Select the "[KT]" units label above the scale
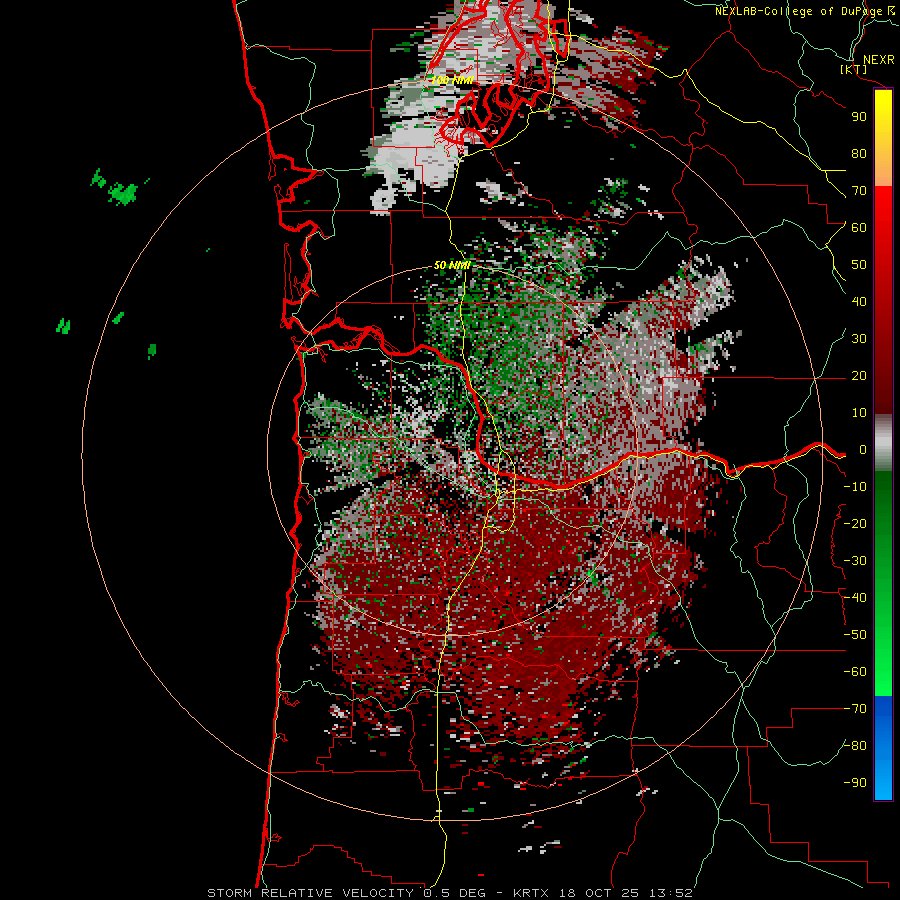 853,69
